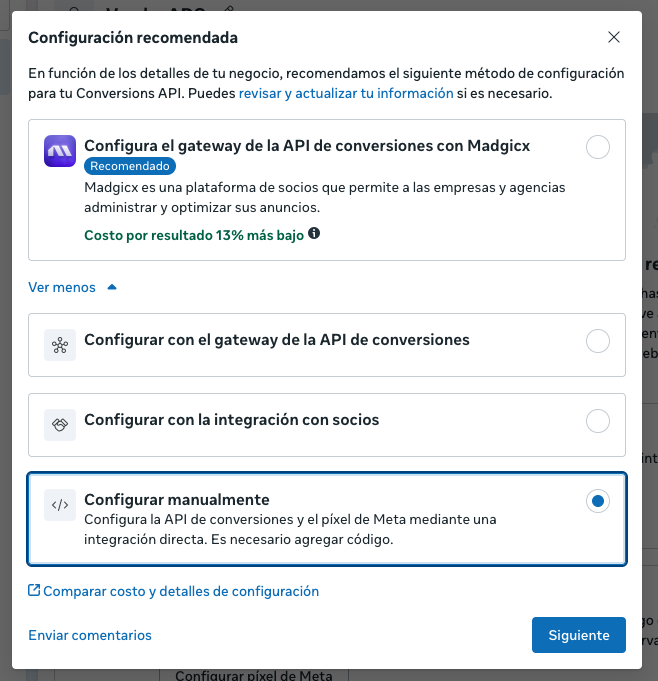Click Costo por resultado 13% más bajo text

pos(195,234)
